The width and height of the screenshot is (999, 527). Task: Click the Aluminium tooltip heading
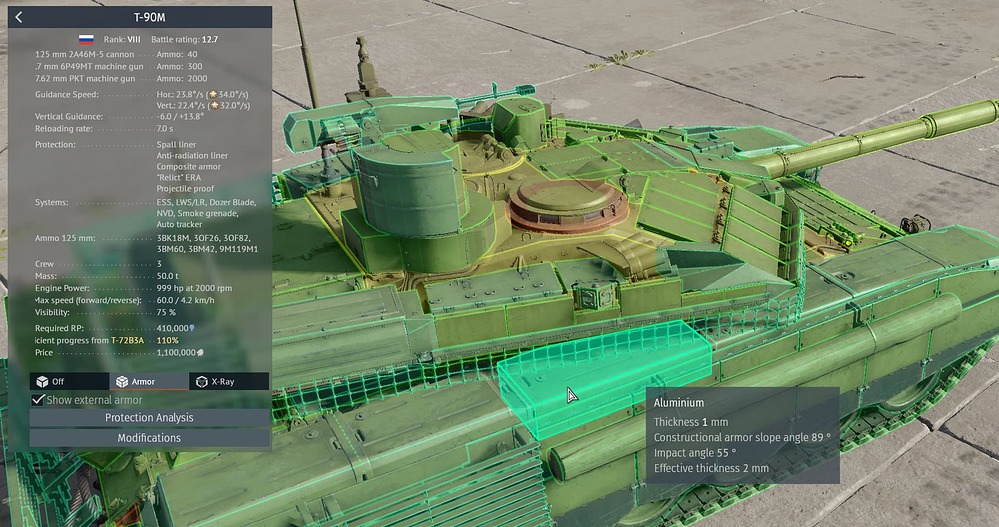click(679, 403)
